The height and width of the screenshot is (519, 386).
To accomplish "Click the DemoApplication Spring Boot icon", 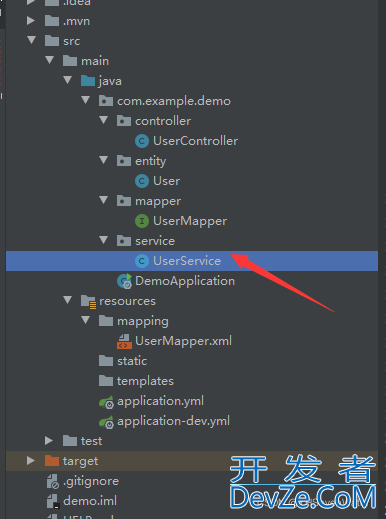I will point(125,281).
